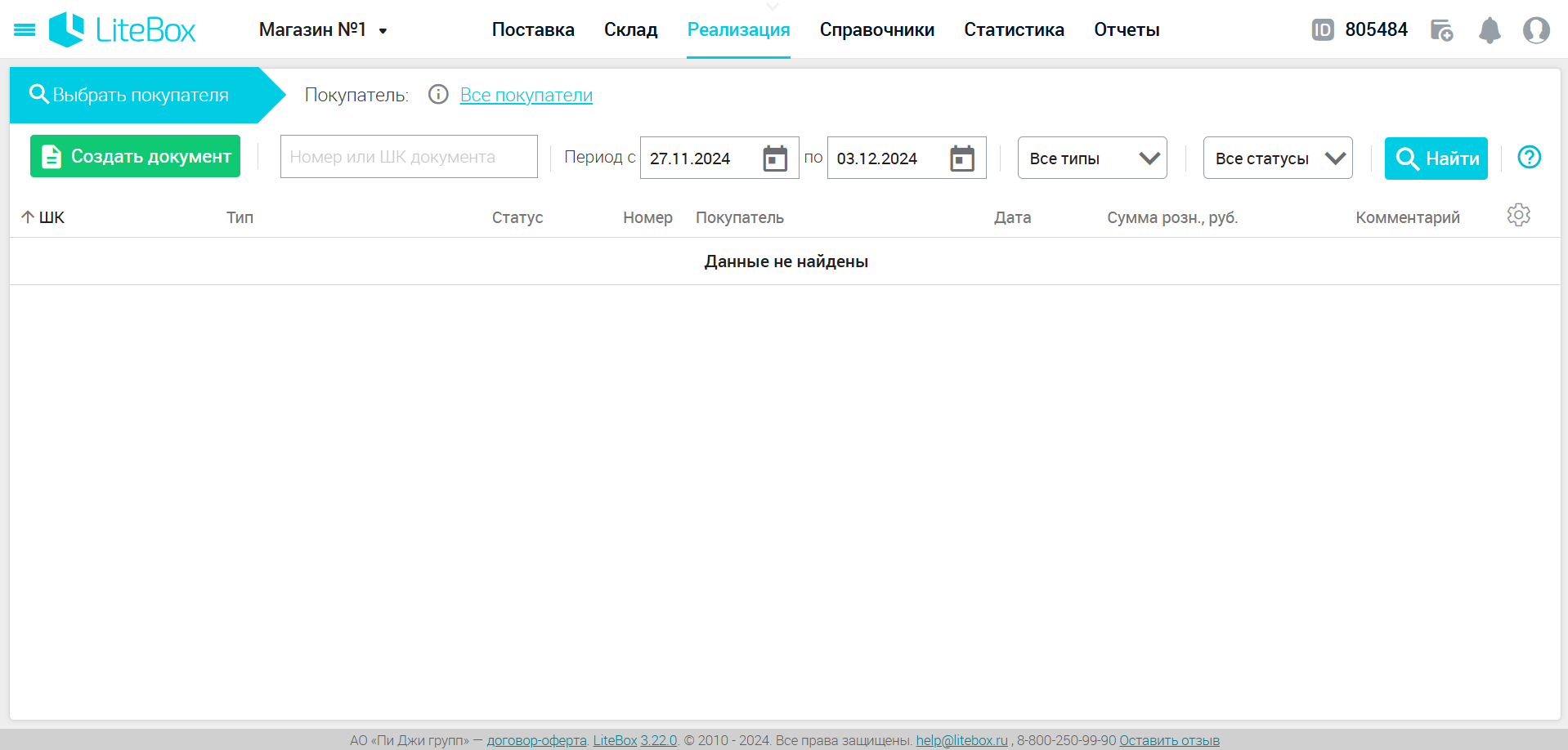This screenshot has width=1568, height=750.
Task: Open the end date calendar picker
Action: [x=962, y=158]
